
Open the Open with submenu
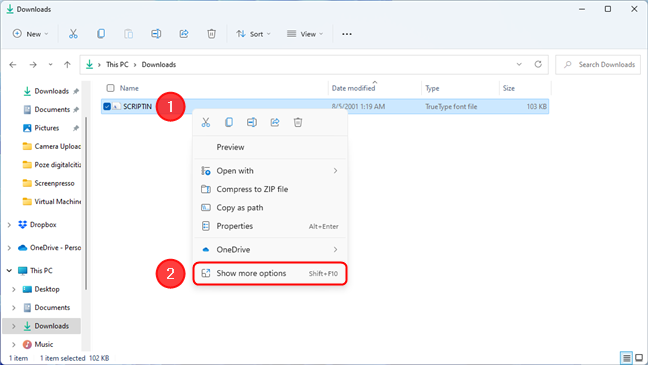tap(270, 171)
